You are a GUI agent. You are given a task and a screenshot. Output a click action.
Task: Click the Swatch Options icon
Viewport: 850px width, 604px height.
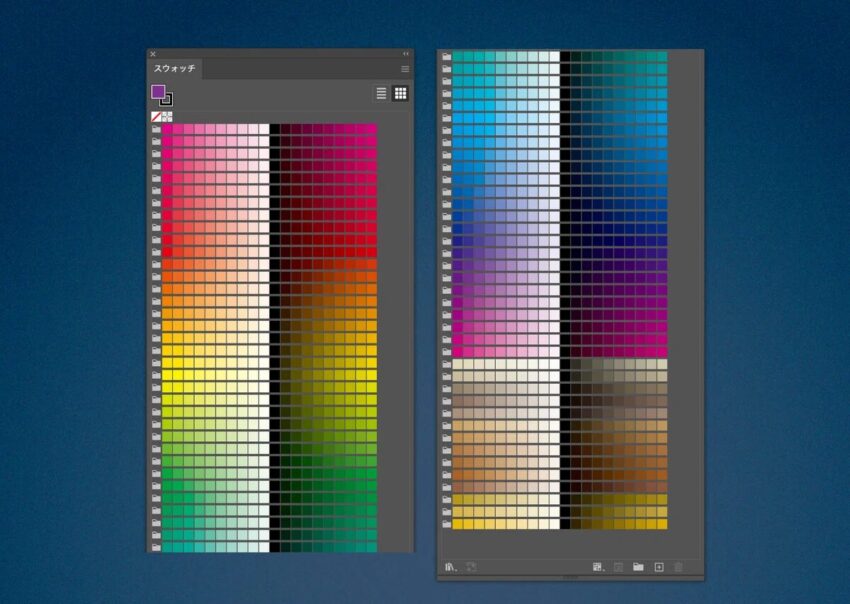pyautogui.click(x=618, y=567)
